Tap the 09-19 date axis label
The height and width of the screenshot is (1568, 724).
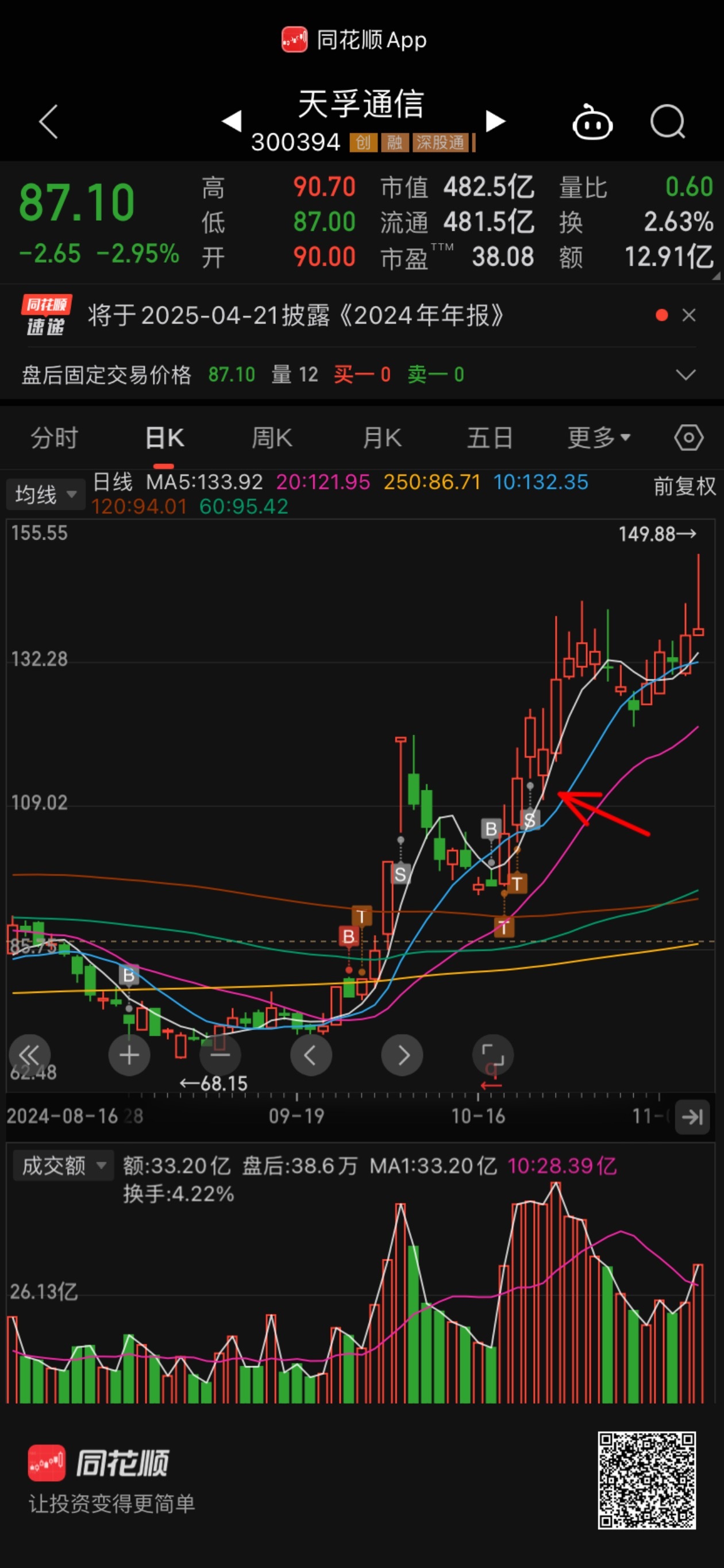(x=296, y=1116)
